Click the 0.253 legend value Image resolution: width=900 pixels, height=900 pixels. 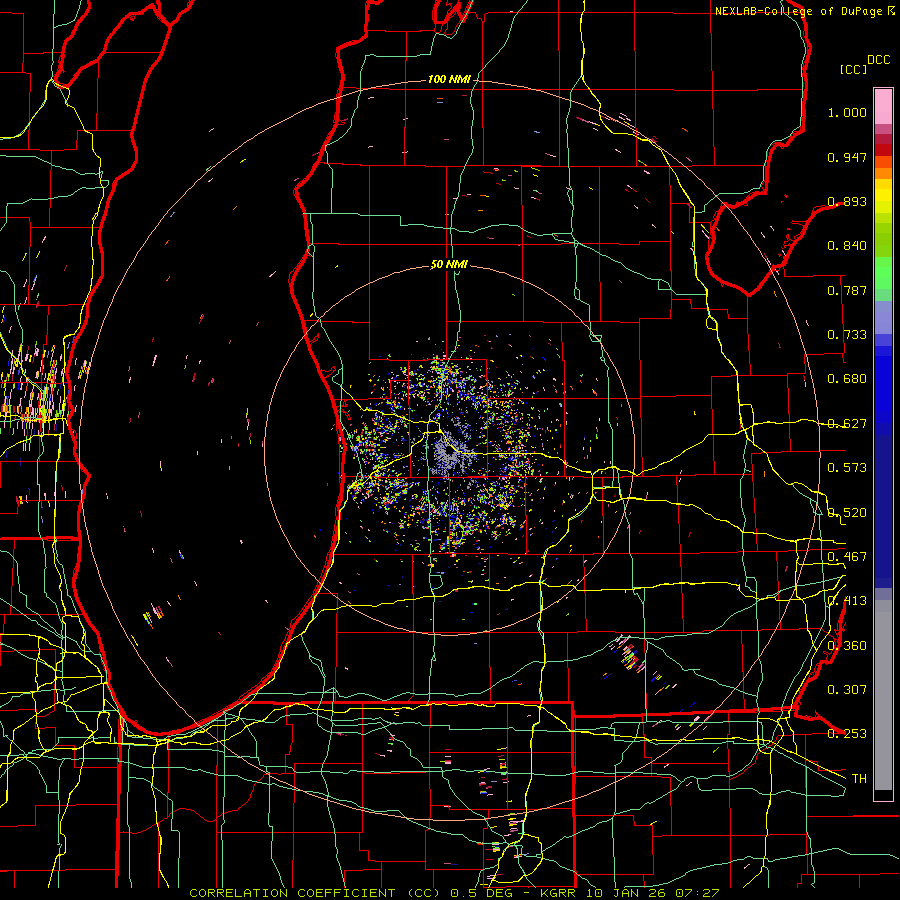(847, 734)
